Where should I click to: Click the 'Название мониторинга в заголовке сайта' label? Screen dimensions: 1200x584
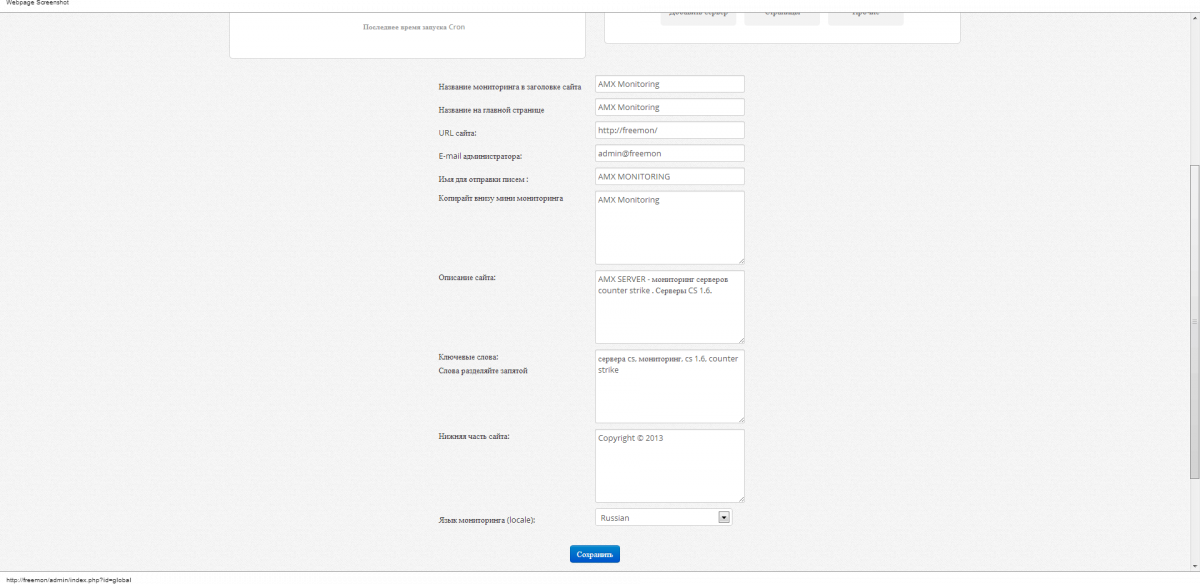click(510, 87)
